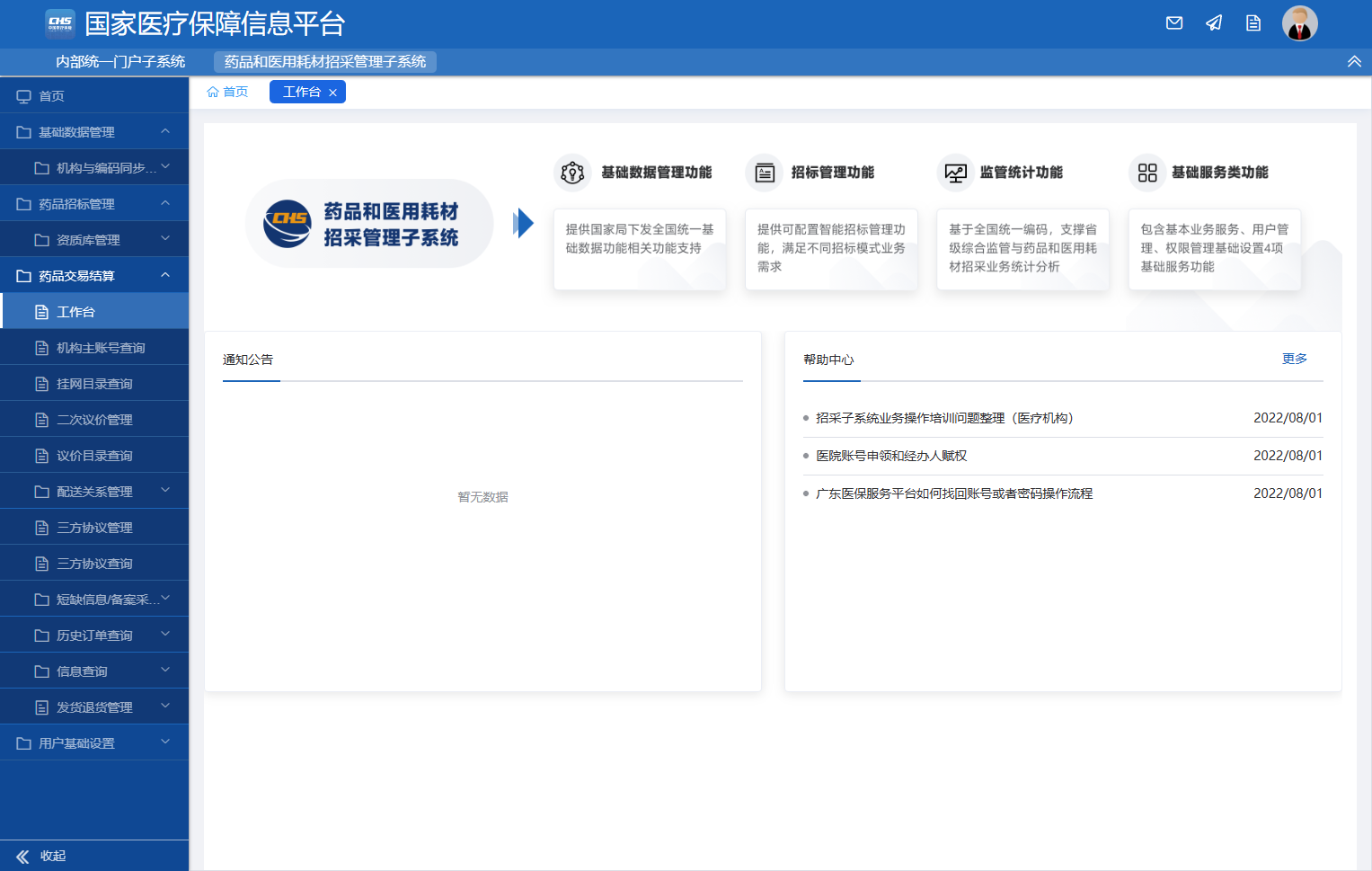Viewport: 1372px width, 871px height.
Task: Click the 基础数据管理功能 gear-head icon
Action: click(572, 173)
